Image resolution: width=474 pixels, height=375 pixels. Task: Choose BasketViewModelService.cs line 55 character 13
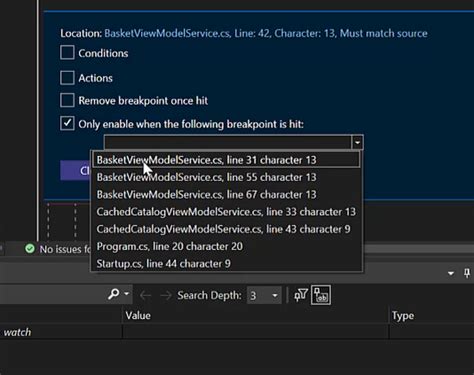pyautogui.click(x=226, y=177)
